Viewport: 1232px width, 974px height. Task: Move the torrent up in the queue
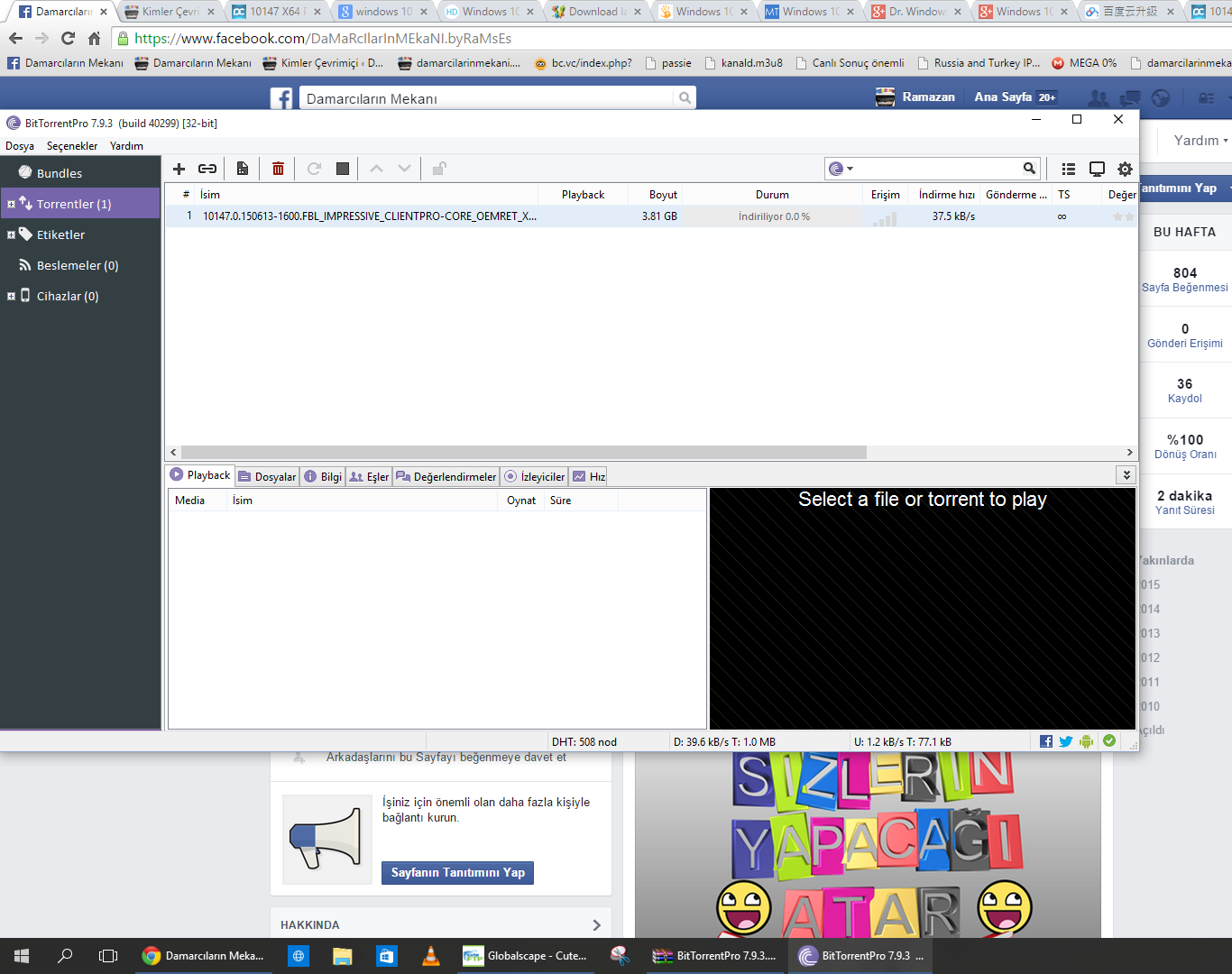(377, 169)
